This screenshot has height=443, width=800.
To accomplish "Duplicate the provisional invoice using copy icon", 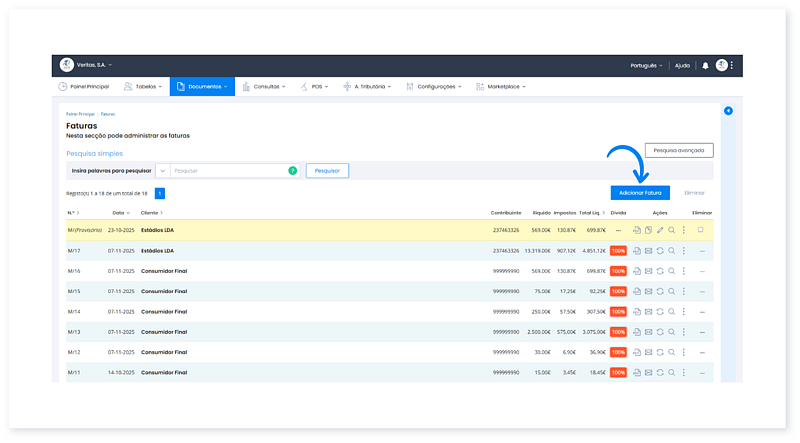I will coord(648,230).
